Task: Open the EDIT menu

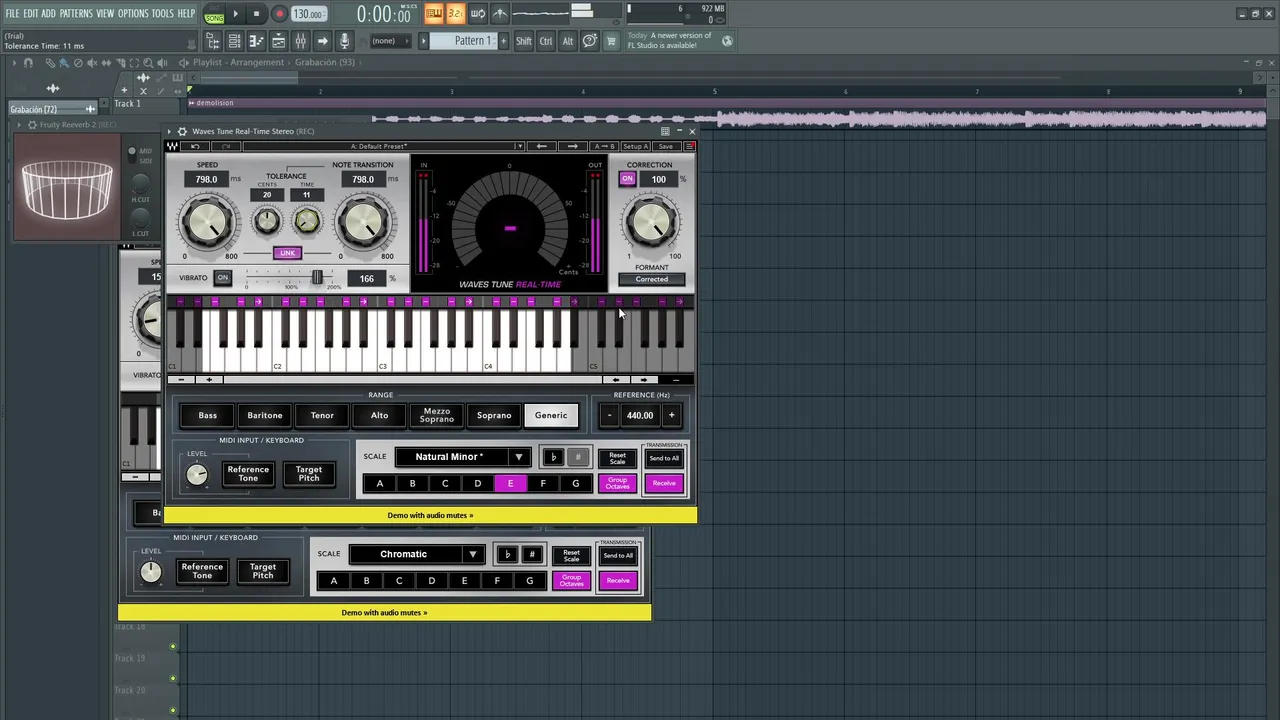Action: point(31,13)
